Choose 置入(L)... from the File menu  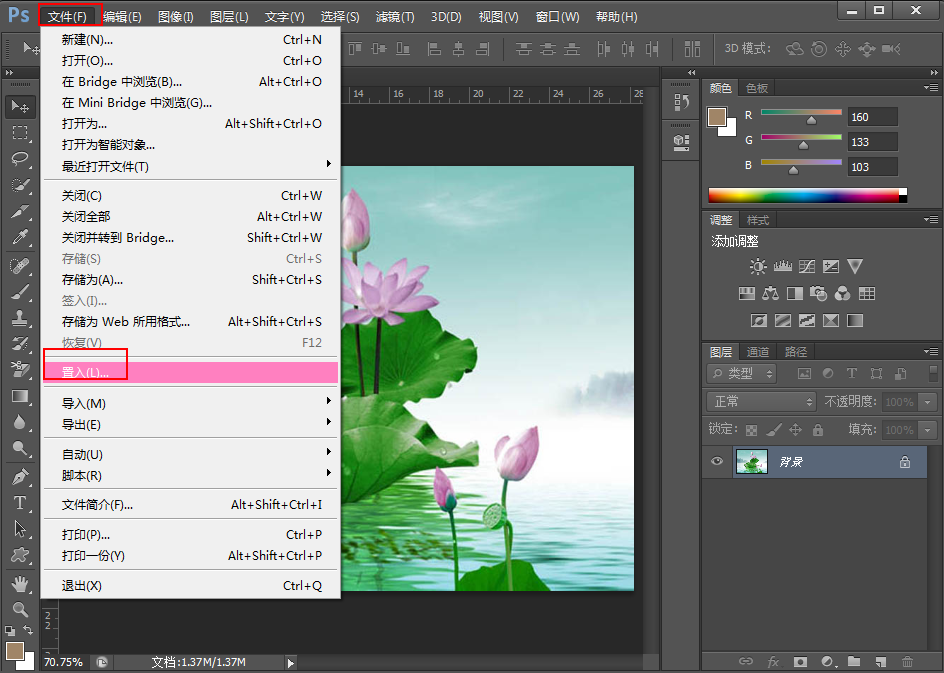191,373
